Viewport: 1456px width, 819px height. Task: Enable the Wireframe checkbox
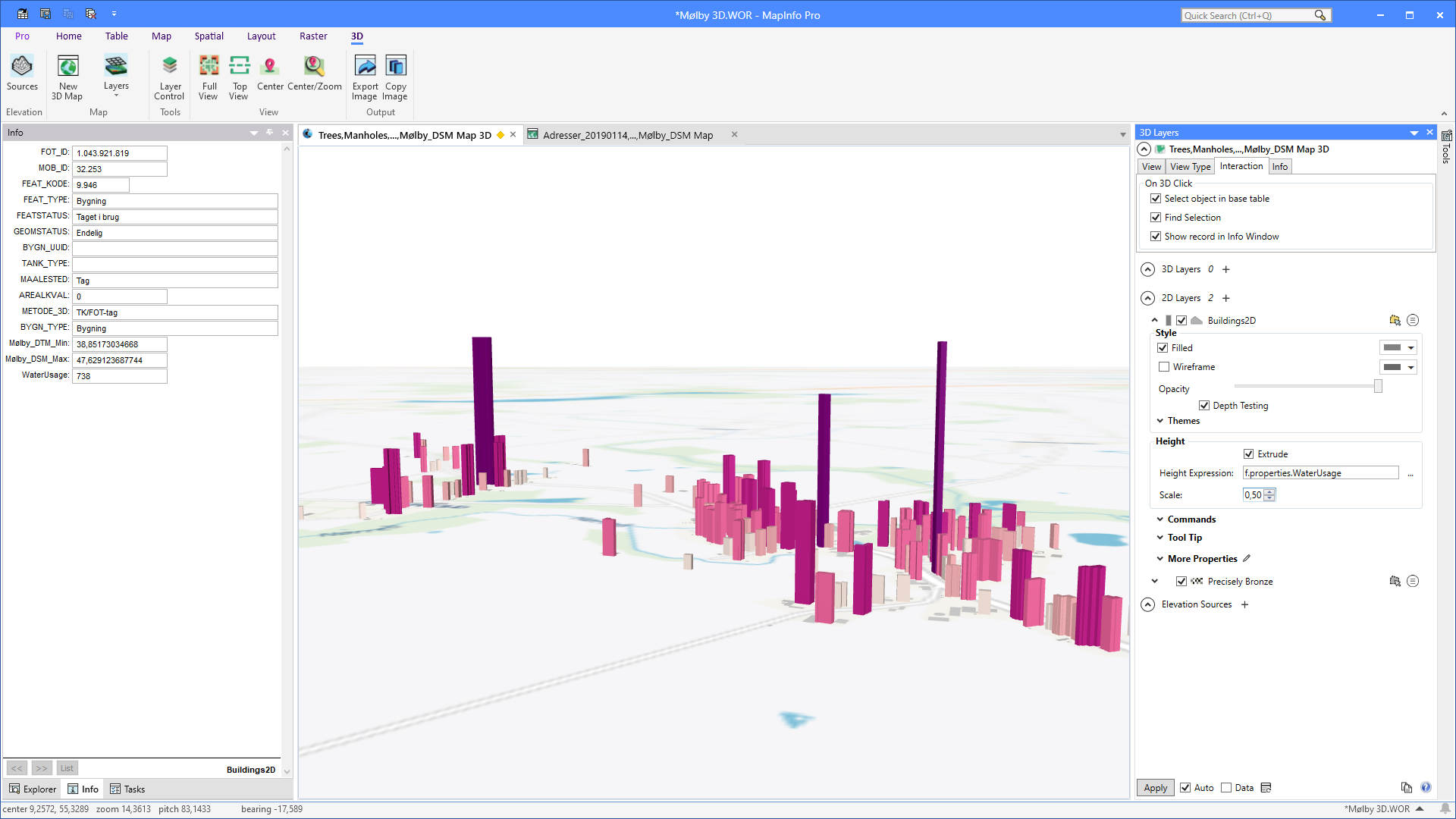(1164, 367)
